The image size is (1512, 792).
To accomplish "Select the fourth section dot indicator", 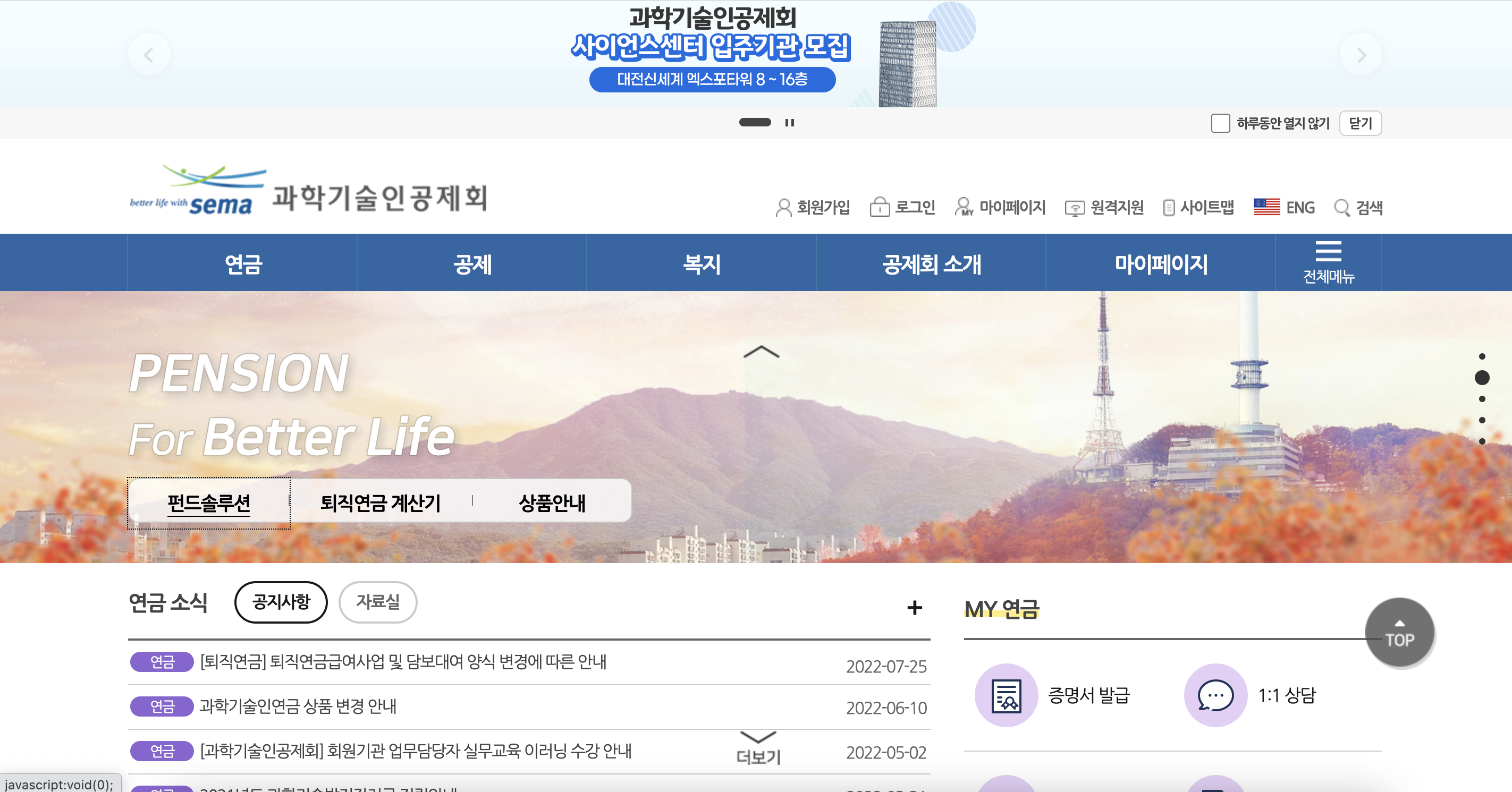I will click(x=1482, y=420).
